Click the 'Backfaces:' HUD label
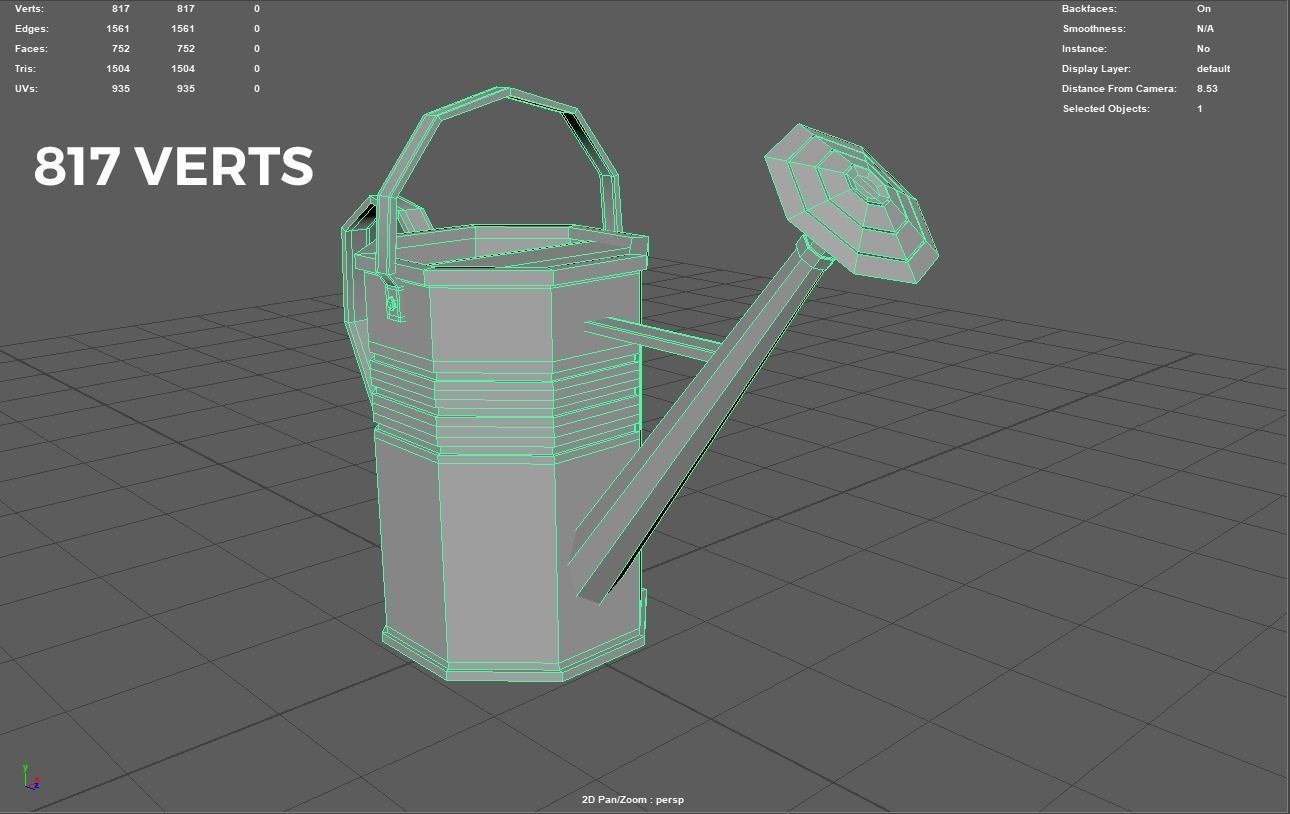Screen dimensions: 1290x814 pos(1089,8)
